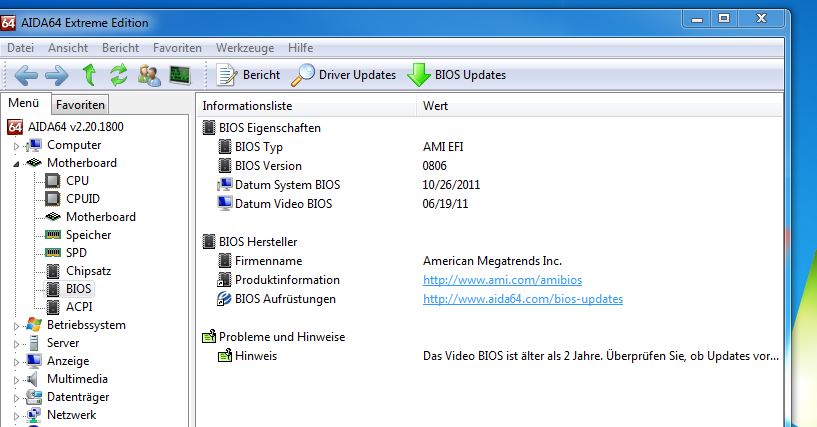This screenshot has height=427, width=817.
Task: Open the aida64.com/bios-updates link
Action: pos(523,299)
